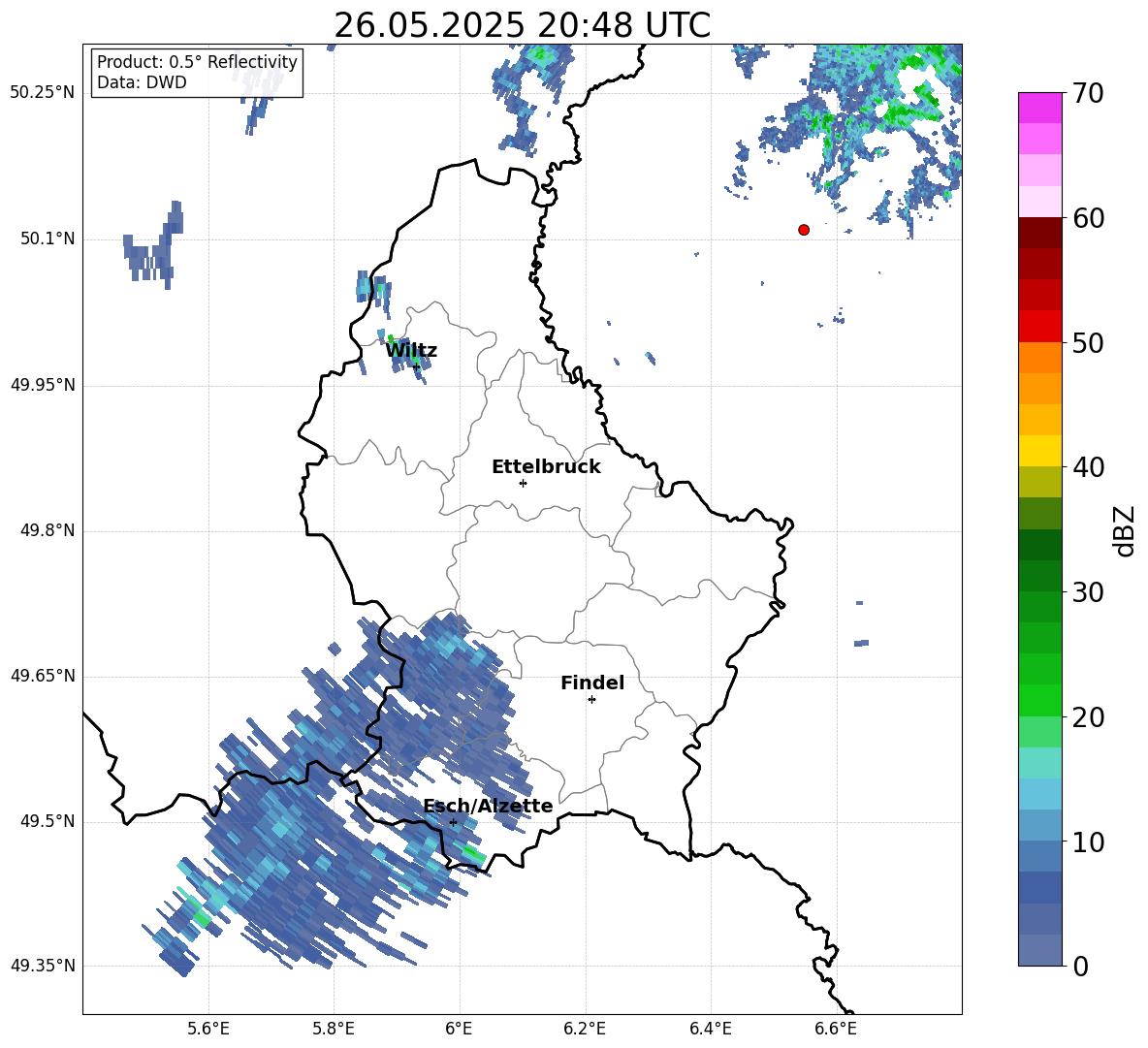Click the title 26.05.2025 20:48 UTC

(x=522, y=25)
